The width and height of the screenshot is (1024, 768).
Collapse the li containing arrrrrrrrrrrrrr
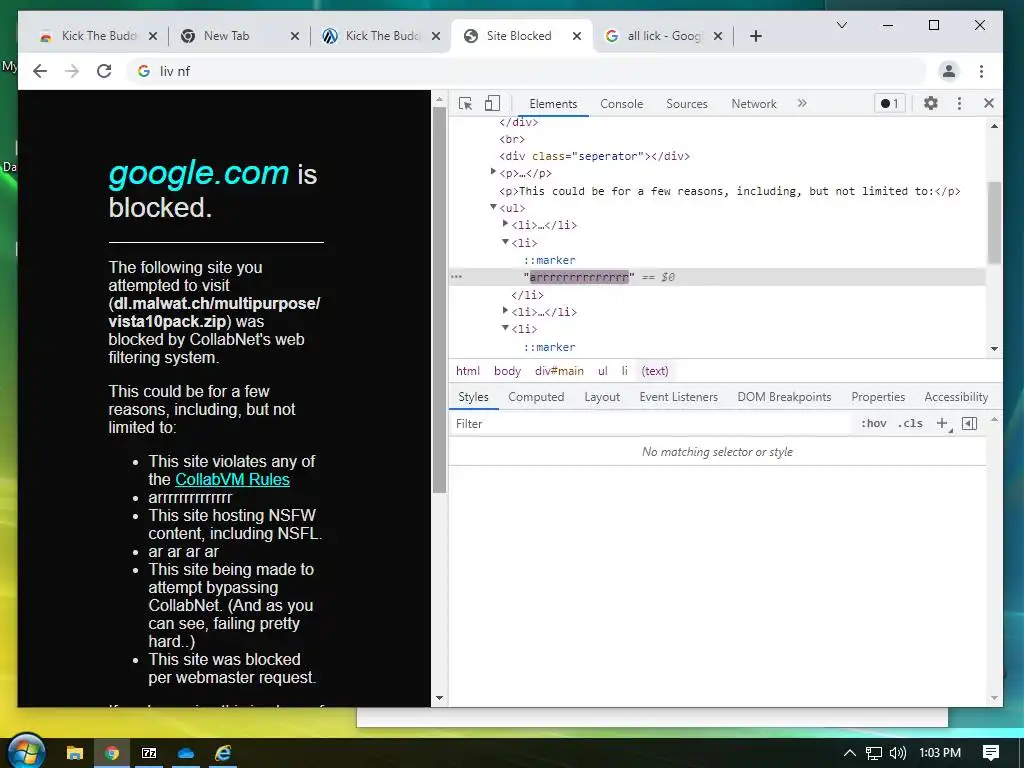[505, 242]
